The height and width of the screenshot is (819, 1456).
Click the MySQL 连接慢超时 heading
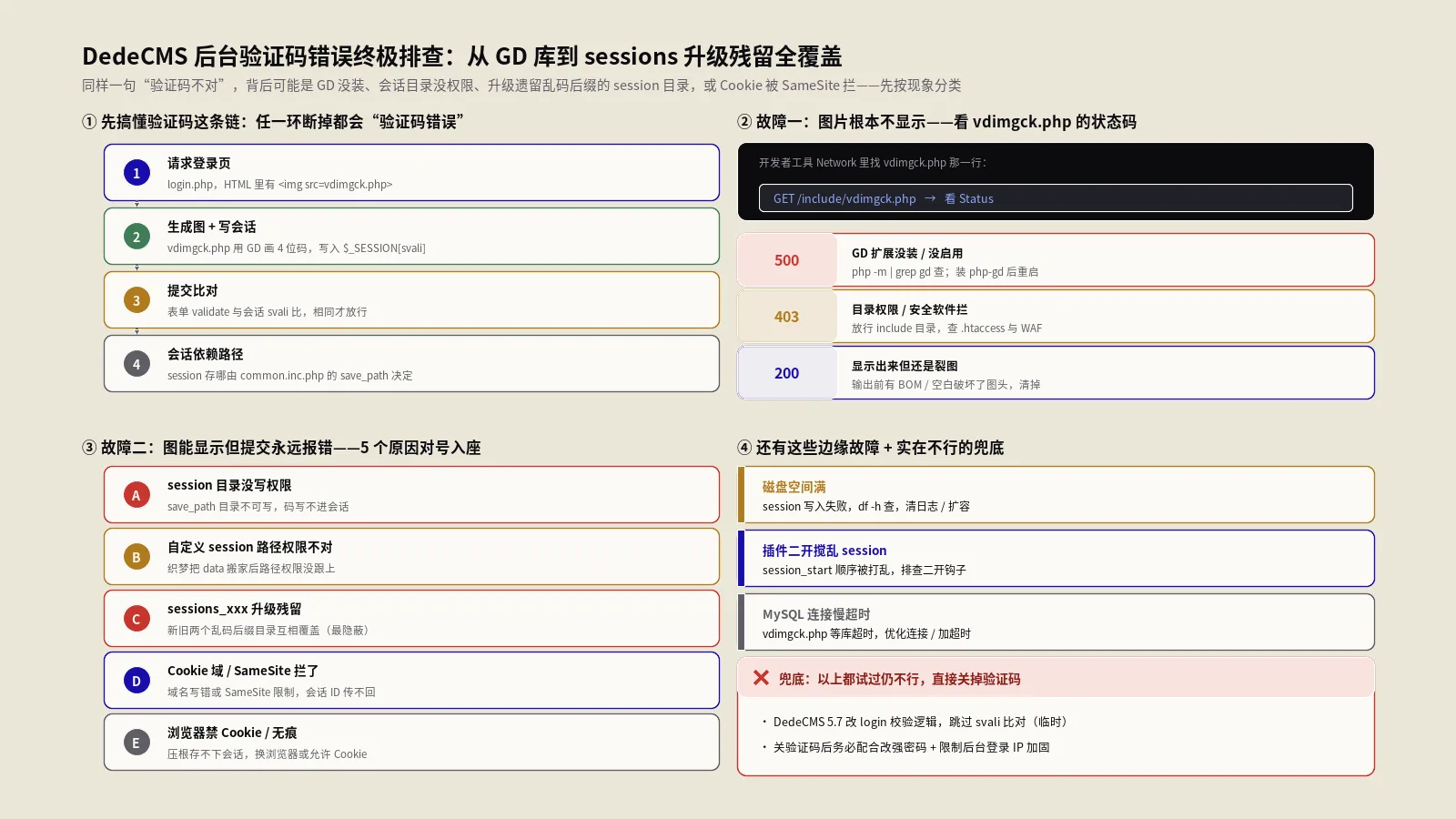tap(816, 614)
